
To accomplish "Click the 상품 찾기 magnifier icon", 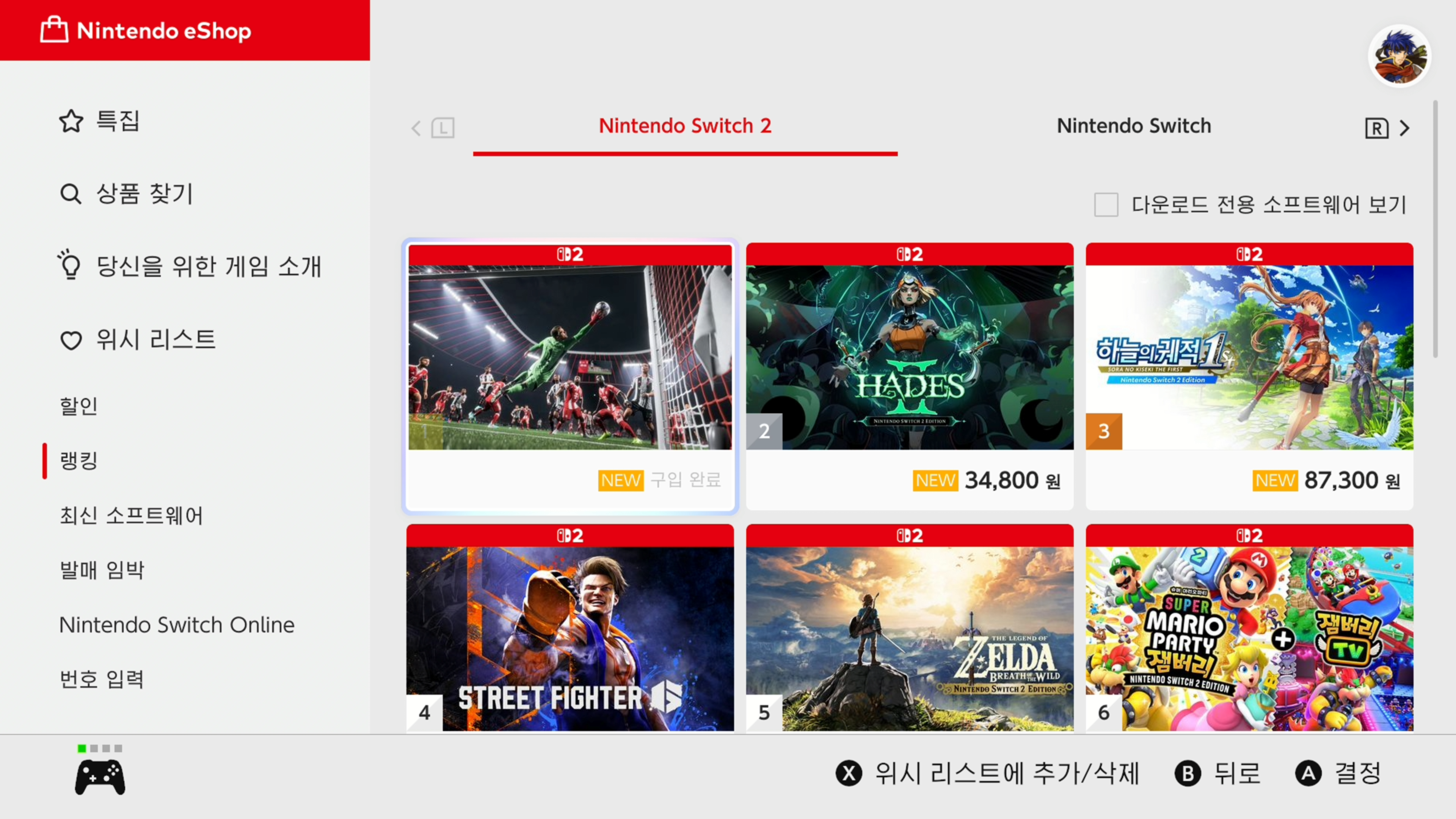I will pos(71,194).
